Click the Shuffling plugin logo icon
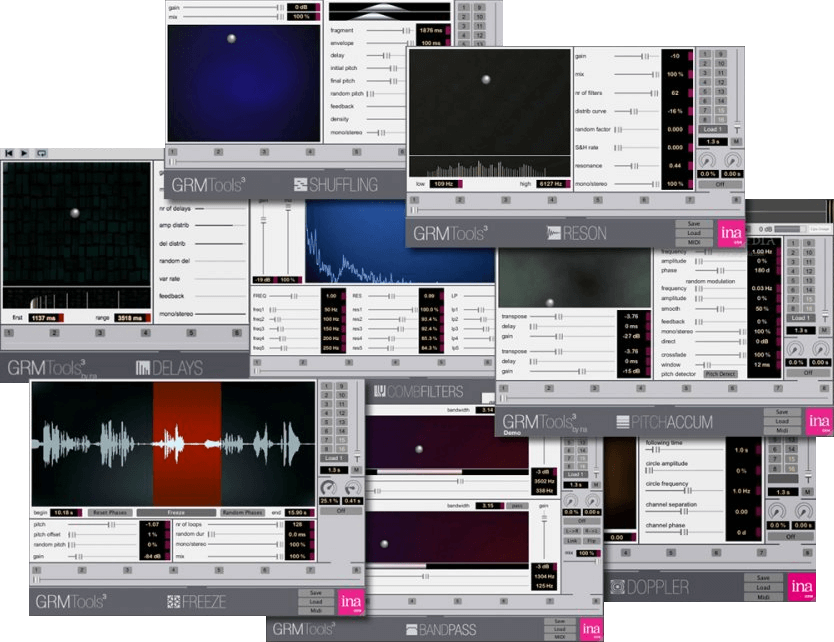This screenshot has height=642, width=834. 300,185
